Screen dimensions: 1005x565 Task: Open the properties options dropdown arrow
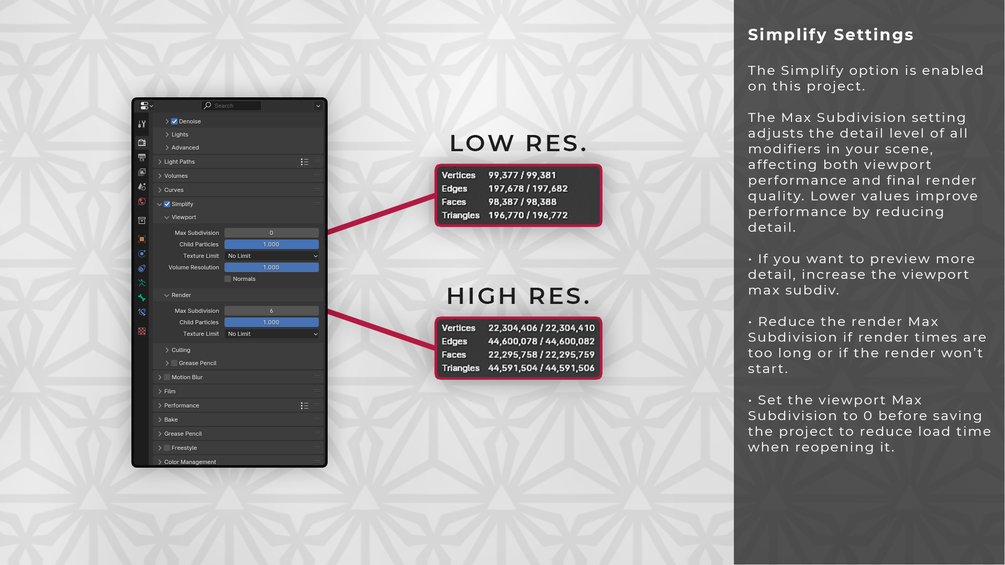coord(318,106)
